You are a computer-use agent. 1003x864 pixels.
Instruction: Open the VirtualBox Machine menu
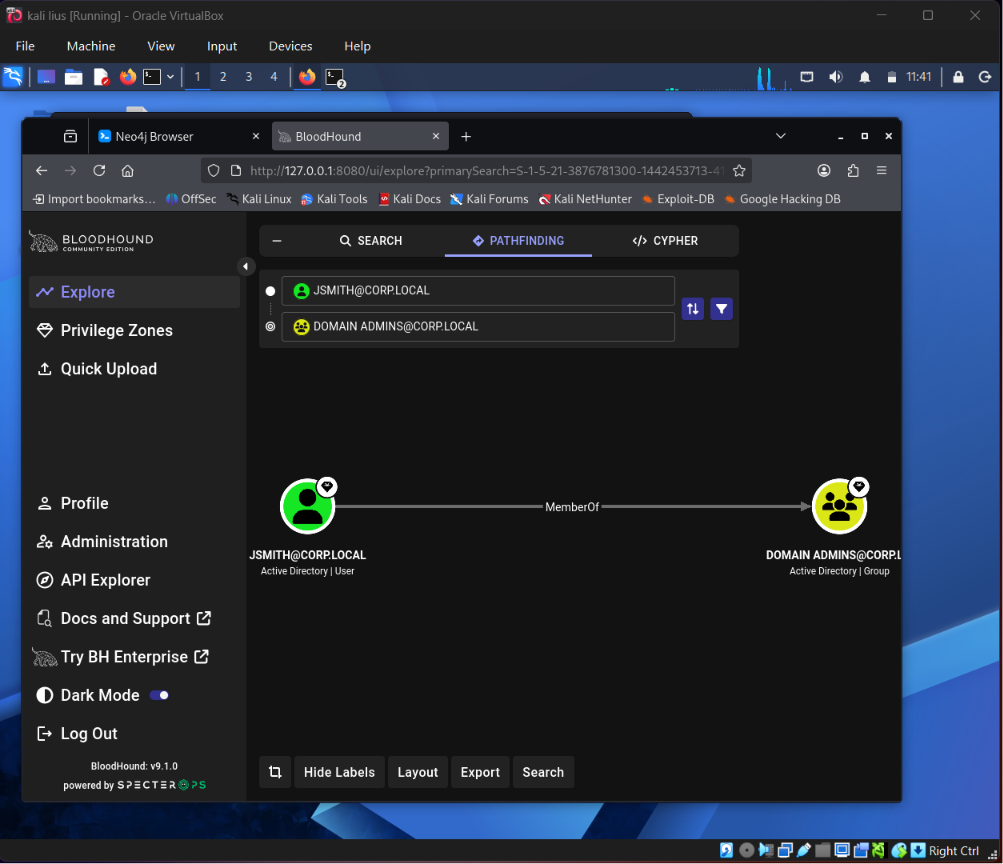pyautogui.click(x=91, y=46)
